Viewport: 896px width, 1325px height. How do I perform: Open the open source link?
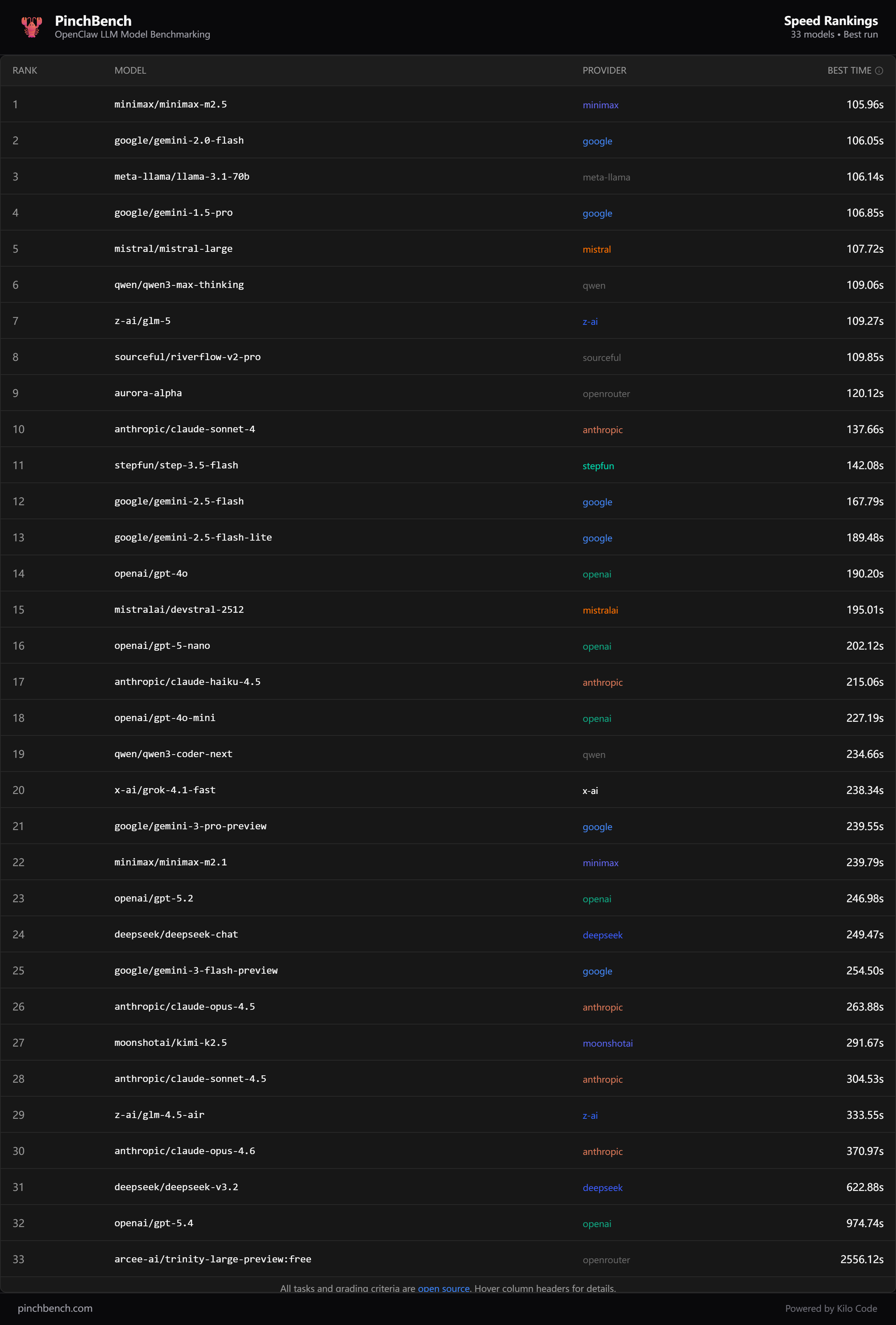(444, 1288)
